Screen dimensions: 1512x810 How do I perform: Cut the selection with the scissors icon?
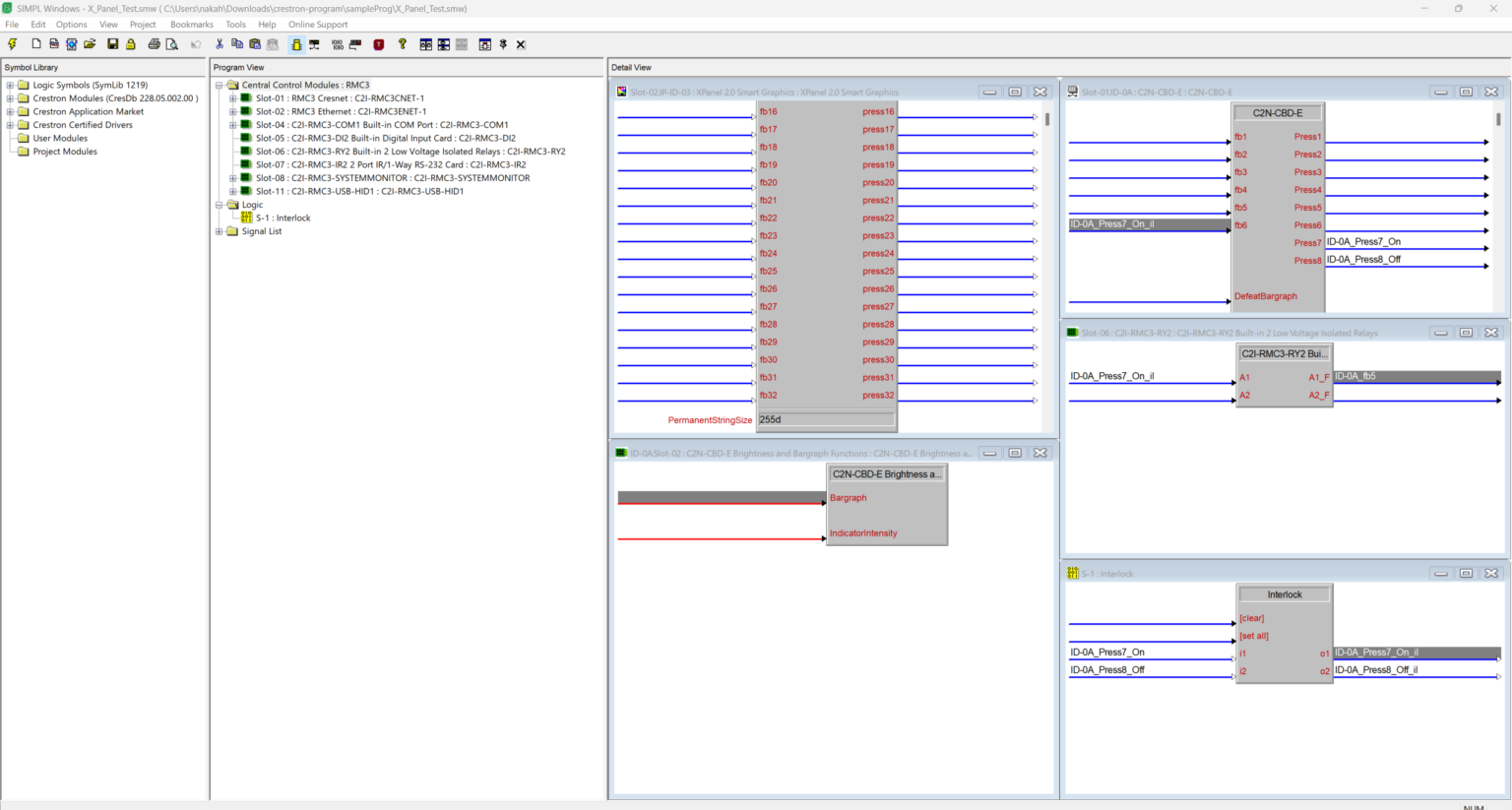pos(220,44)
